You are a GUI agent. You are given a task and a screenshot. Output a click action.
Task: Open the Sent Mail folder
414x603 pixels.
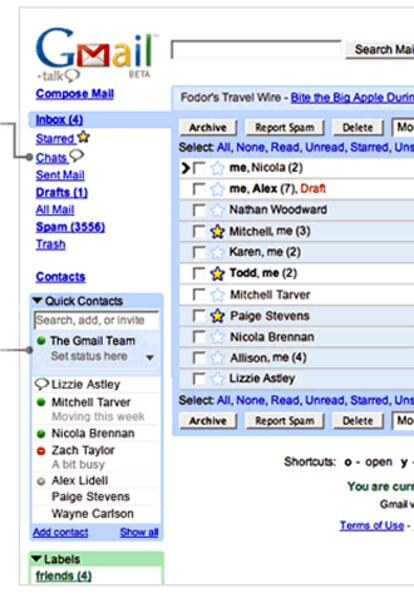(x=60, y=175)
